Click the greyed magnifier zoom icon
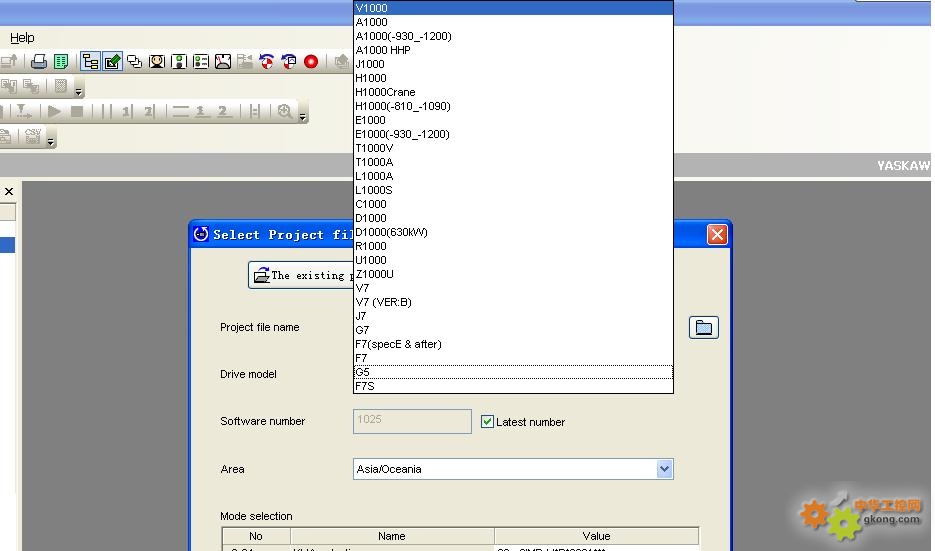 coord(285,111)
